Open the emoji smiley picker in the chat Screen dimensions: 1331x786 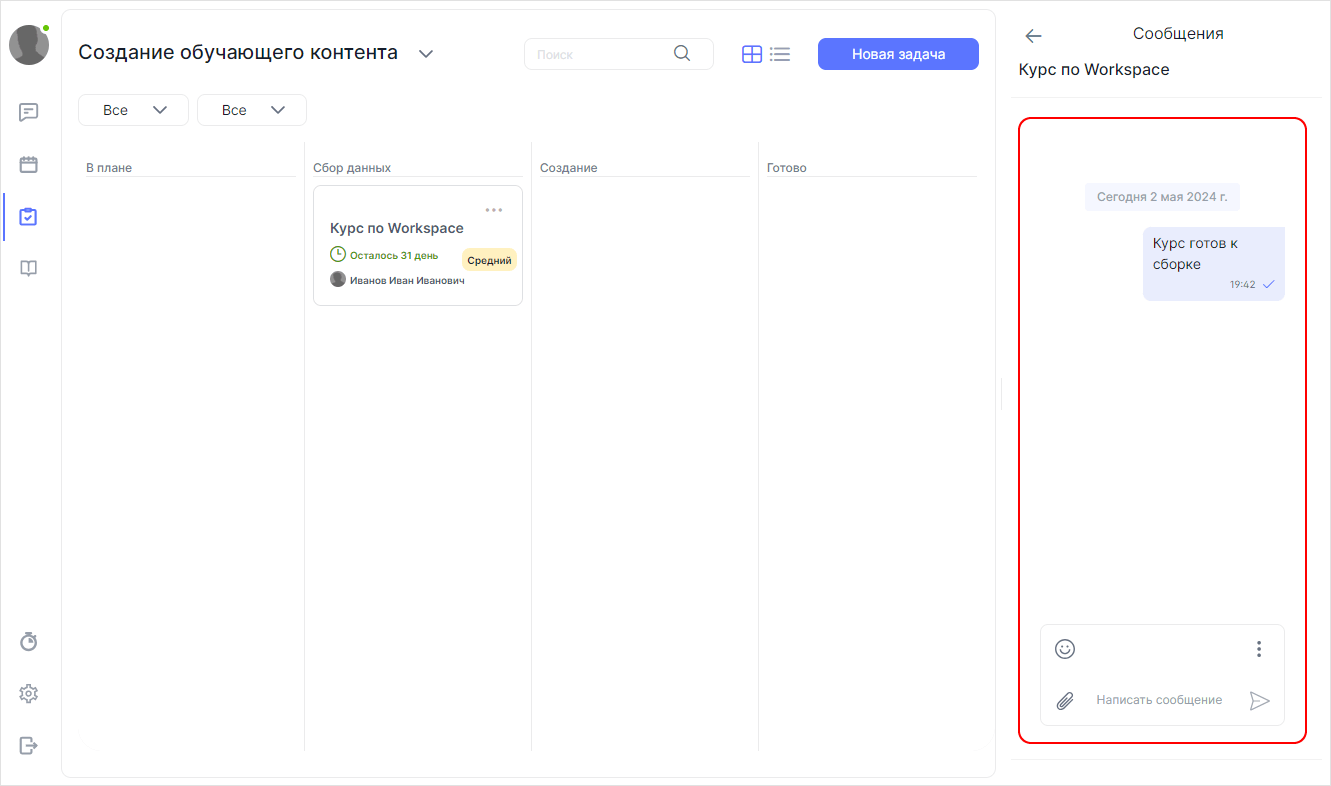(x=1065, y=649)
